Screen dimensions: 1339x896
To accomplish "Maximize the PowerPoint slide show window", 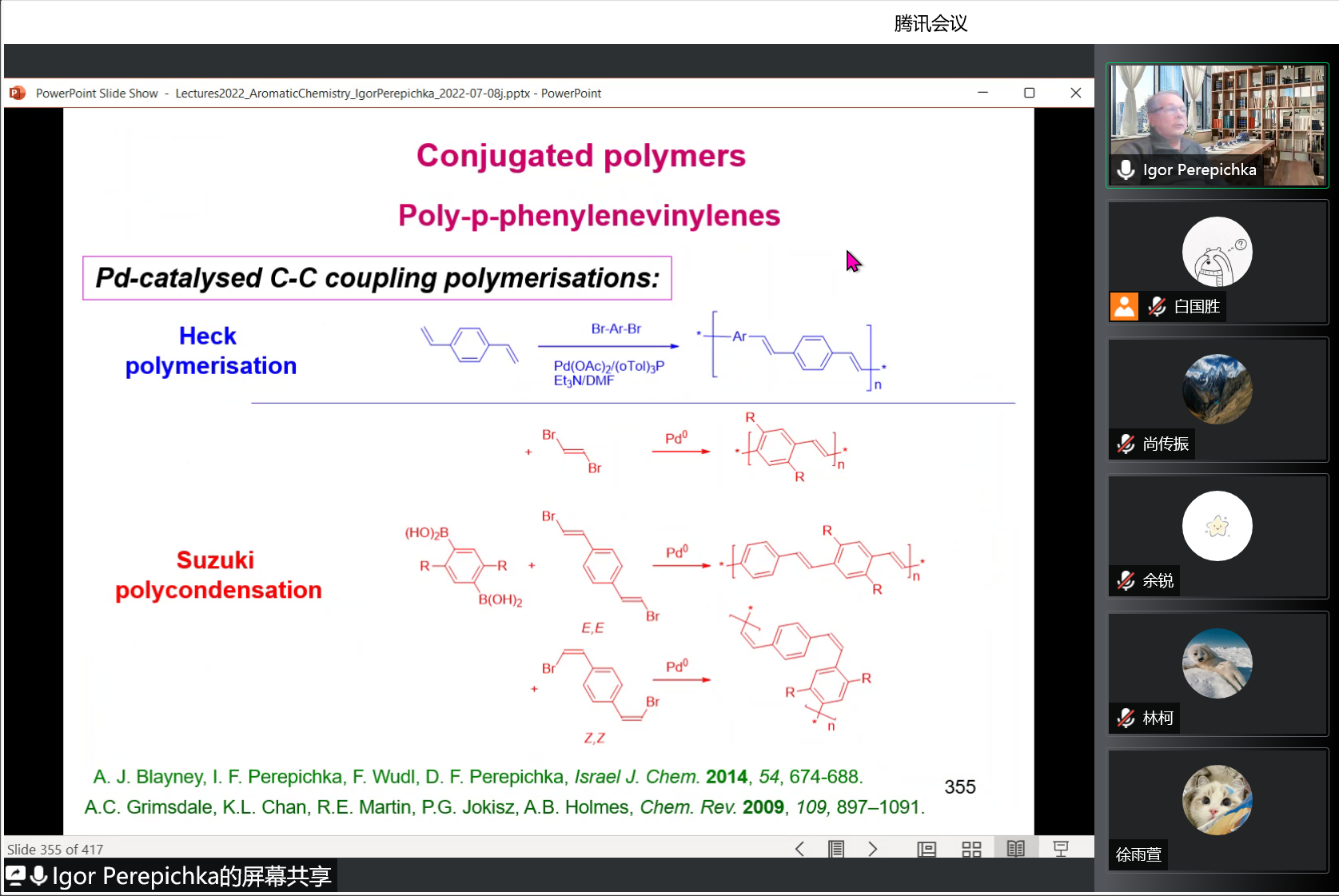I will pos(1029,94).
